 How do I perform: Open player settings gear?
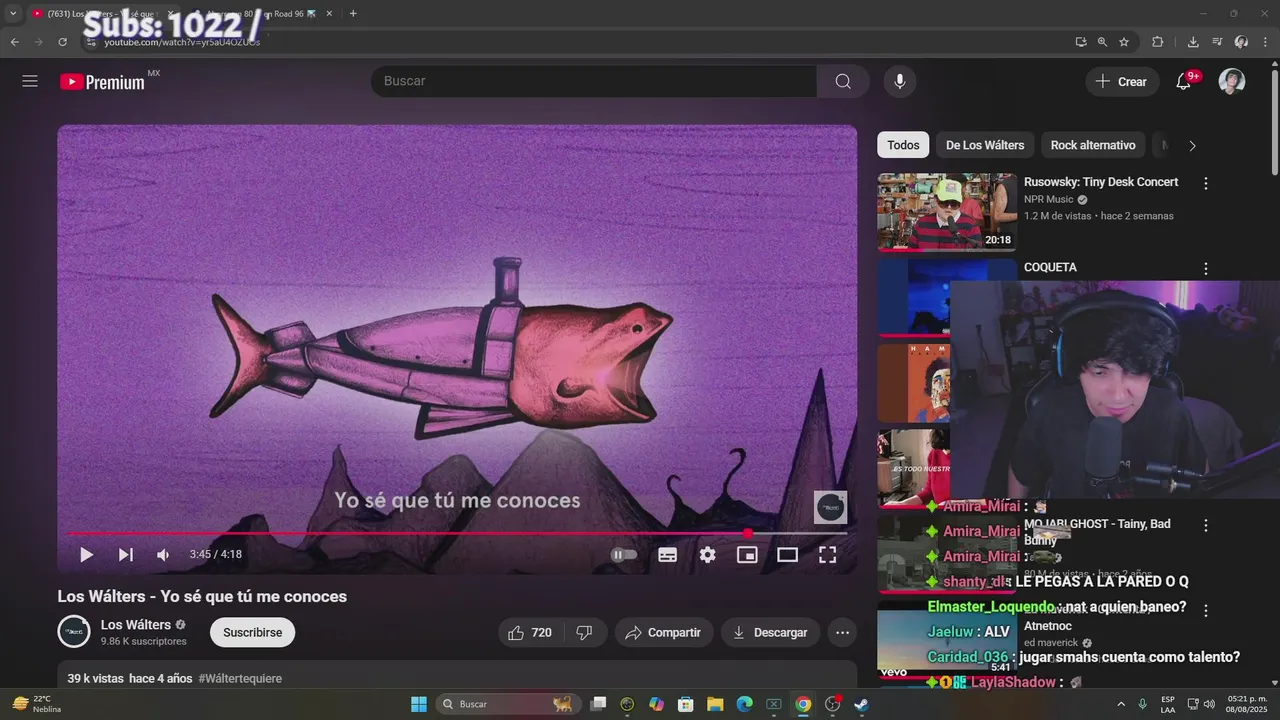point(708,554)
